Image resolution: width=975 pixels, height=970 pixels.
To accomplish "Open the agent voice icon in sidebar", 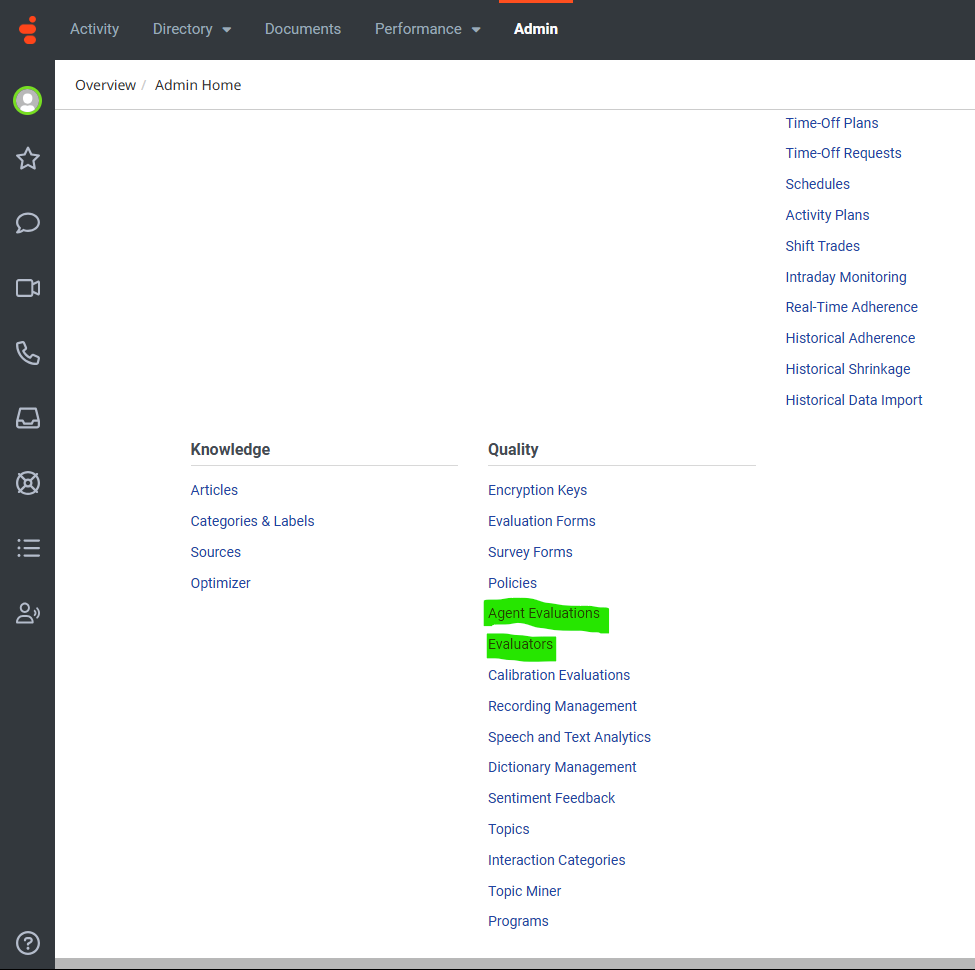I will pos(28,613).
